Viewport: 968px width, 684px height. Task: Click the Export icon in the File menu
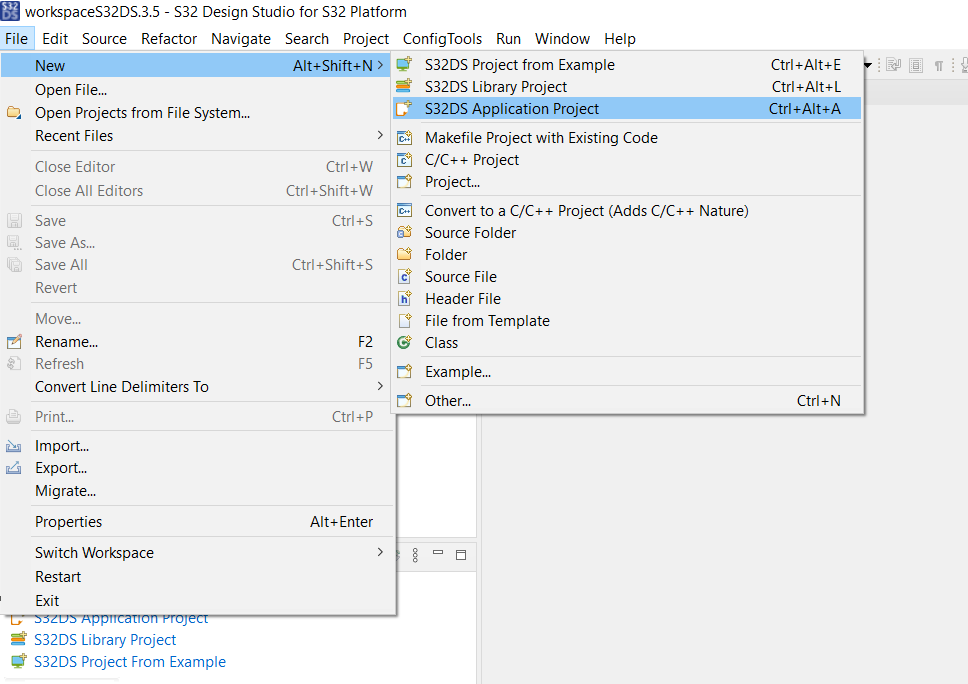pyautogui.click(x=13, y=468)
